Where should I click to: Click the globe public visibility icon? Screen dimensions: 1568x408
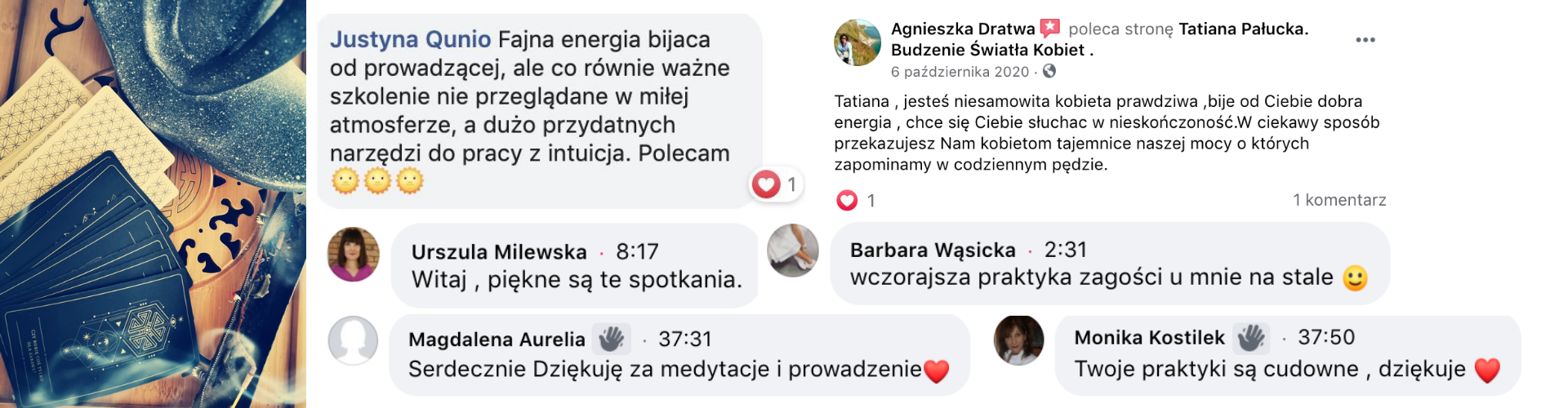click(x=1049, y=71)
